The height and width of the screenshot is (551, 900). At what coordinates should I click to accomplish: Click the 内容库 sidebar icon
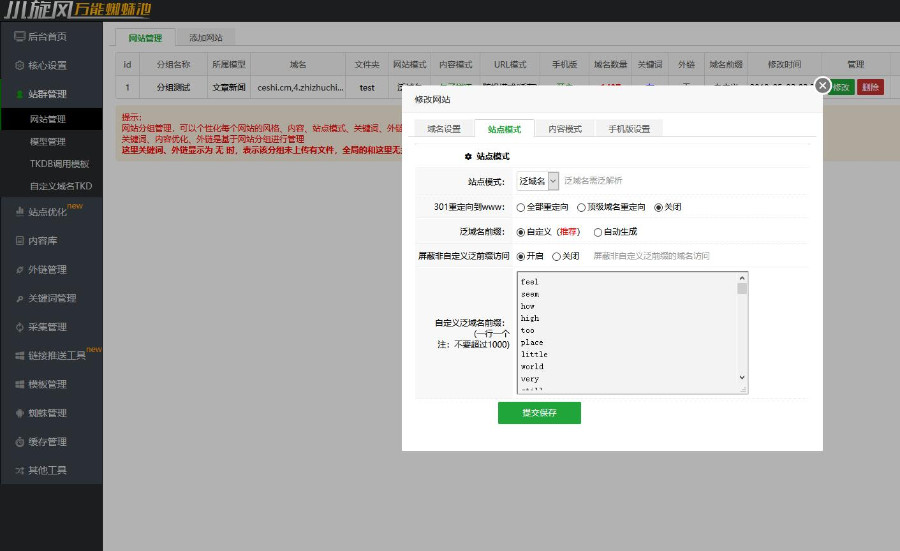(x=19, y=241)
